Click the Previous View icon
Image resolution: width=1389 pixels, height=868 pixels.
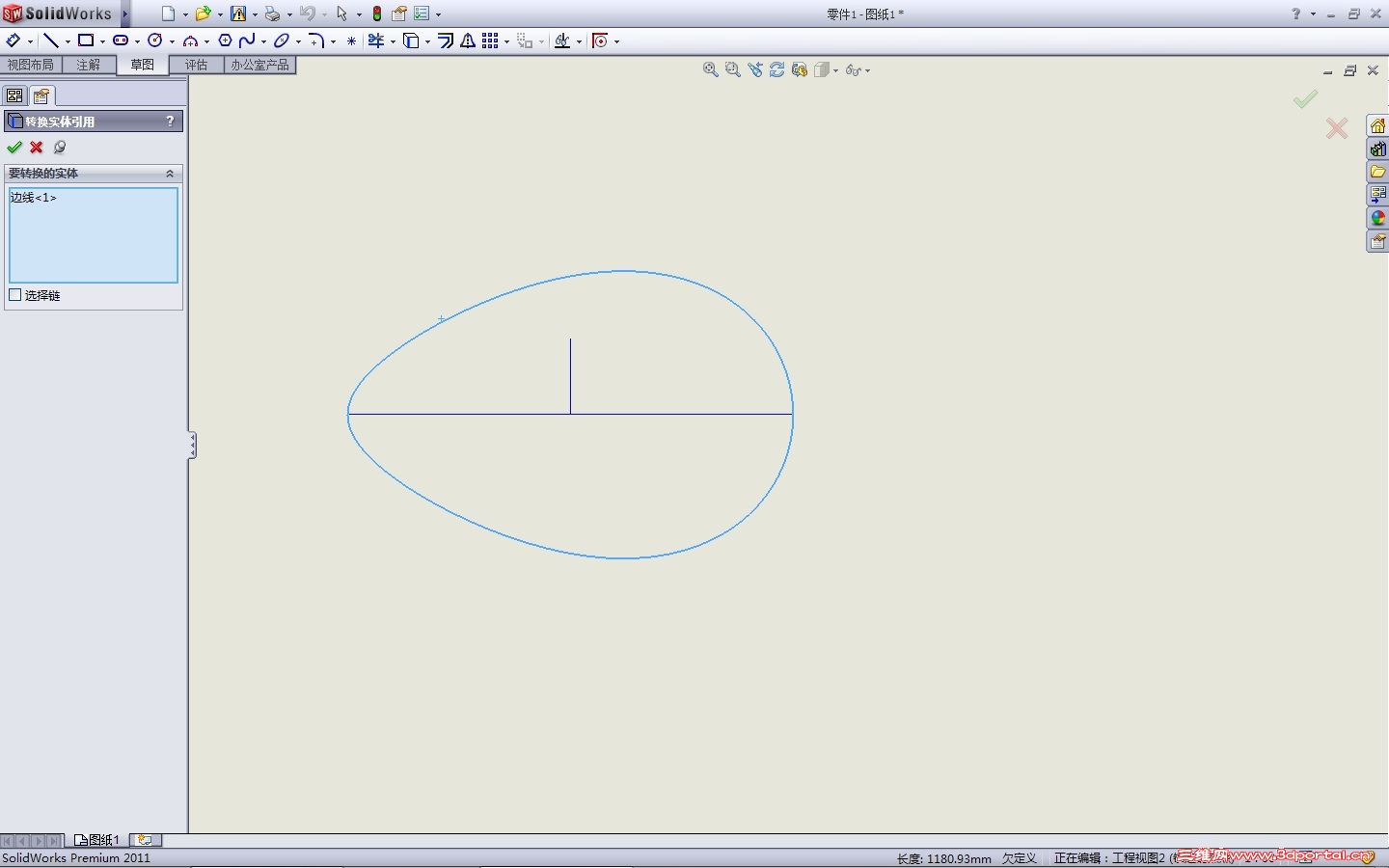click(x=755, y=69)
